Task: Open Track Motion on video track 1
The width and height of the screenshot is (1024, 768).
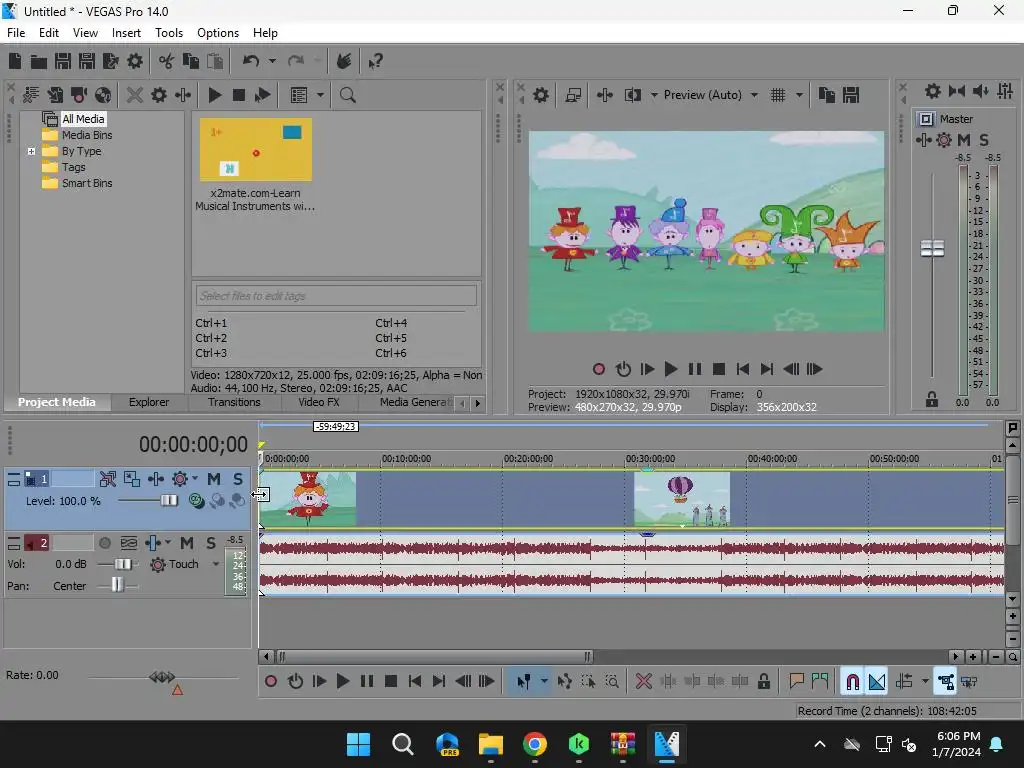Action: tap(132, 479)
